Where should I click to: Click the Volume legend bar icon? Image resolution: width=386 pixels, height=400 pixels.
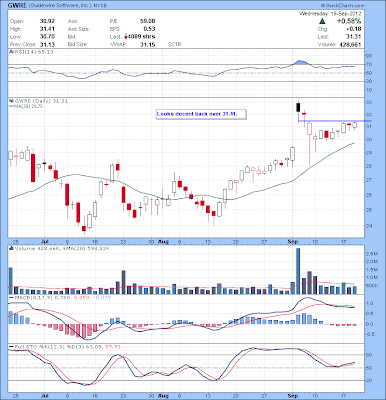click(11, 248)
